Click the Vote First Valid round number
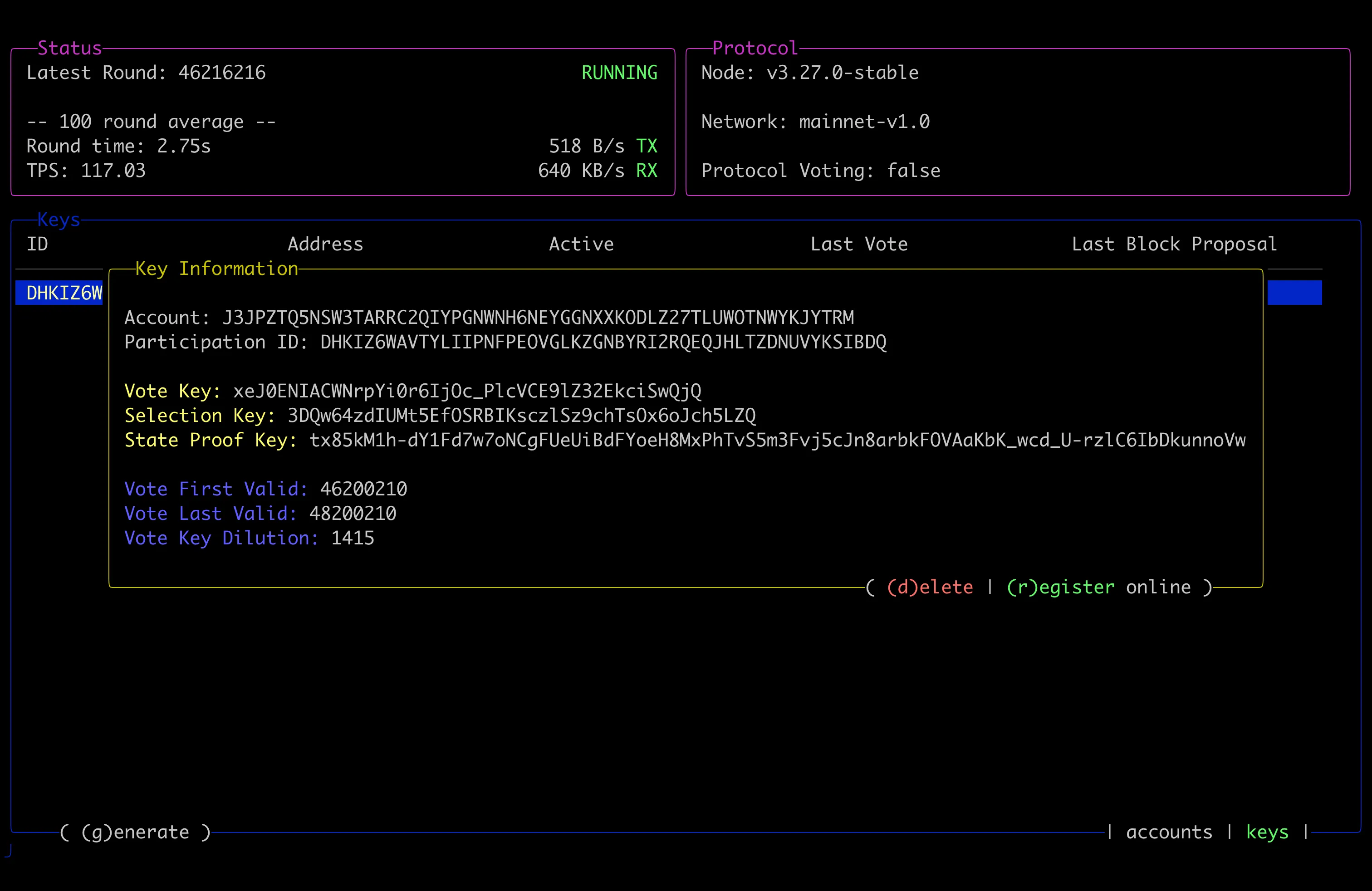Viewport: 1372px width, 891px height. coord(363,489)
